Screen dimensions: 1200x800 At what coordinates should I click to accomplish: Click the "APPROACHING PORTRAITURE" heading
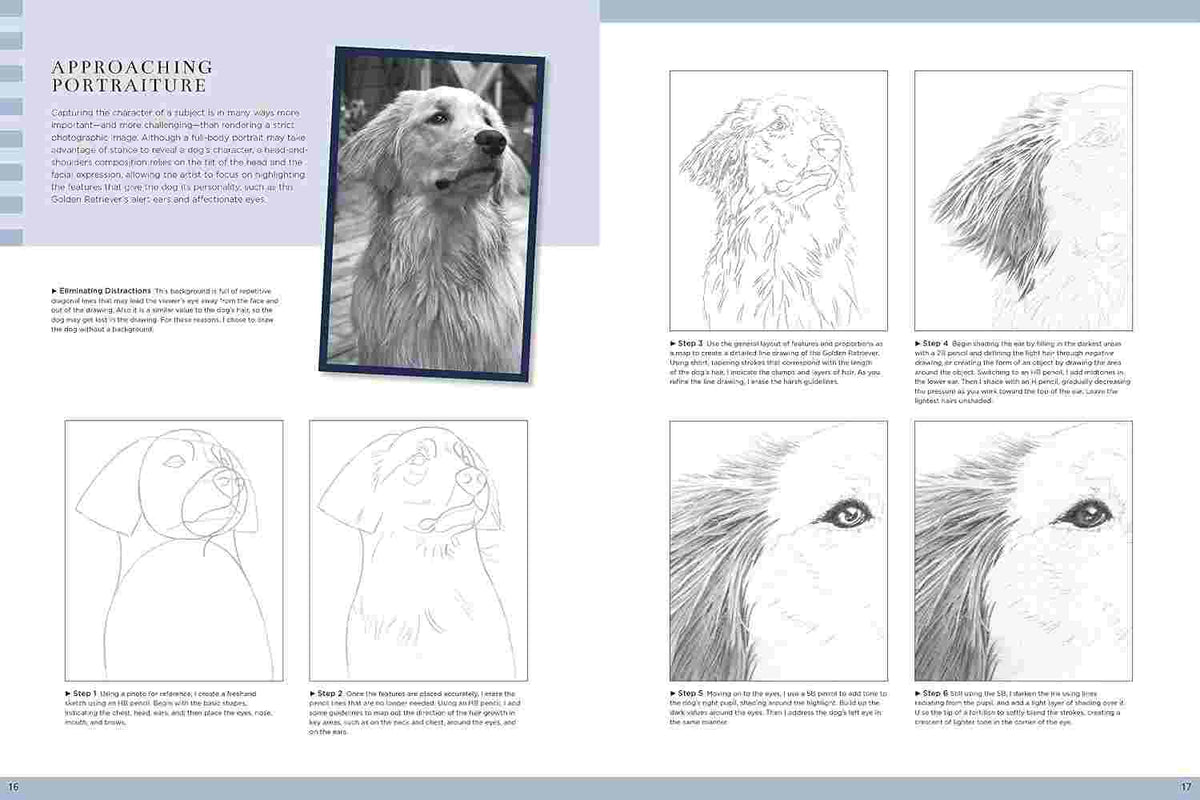(x=130, y=77)
